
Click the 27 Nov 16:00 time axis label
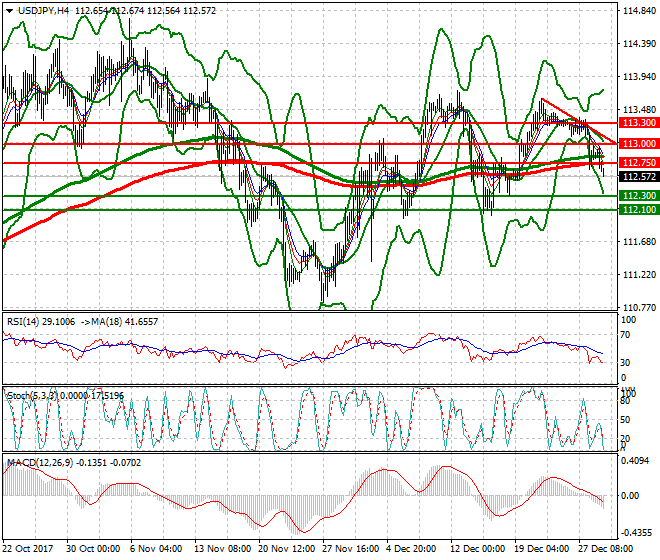350,549
